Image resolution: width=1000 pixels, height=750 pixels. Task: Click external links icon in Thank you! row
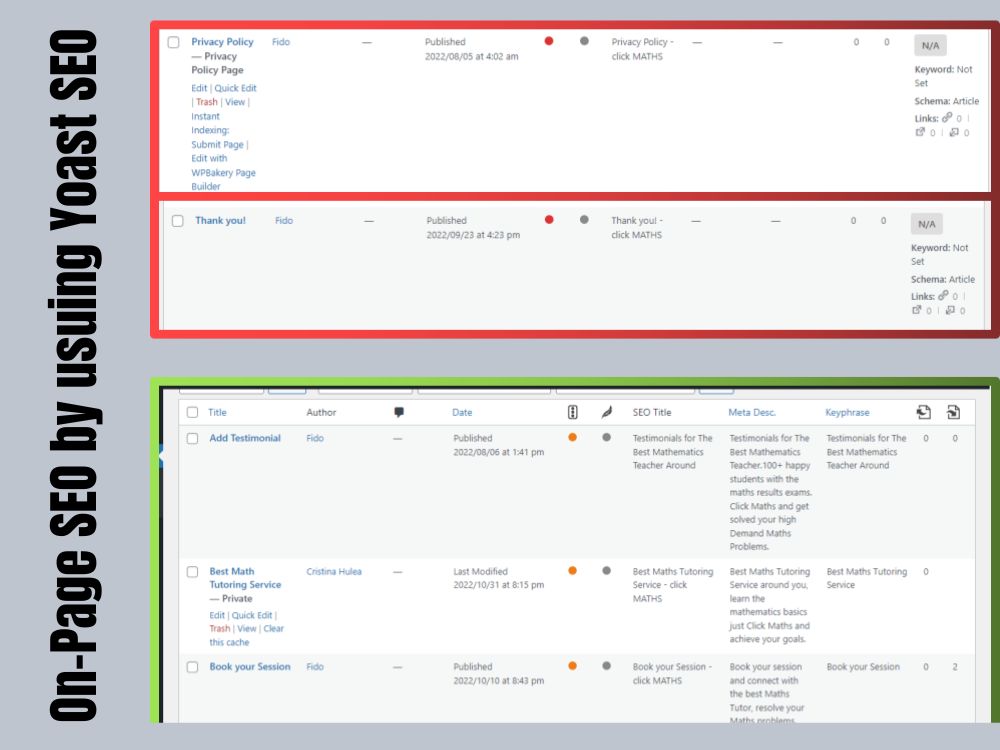click(916, 310)
